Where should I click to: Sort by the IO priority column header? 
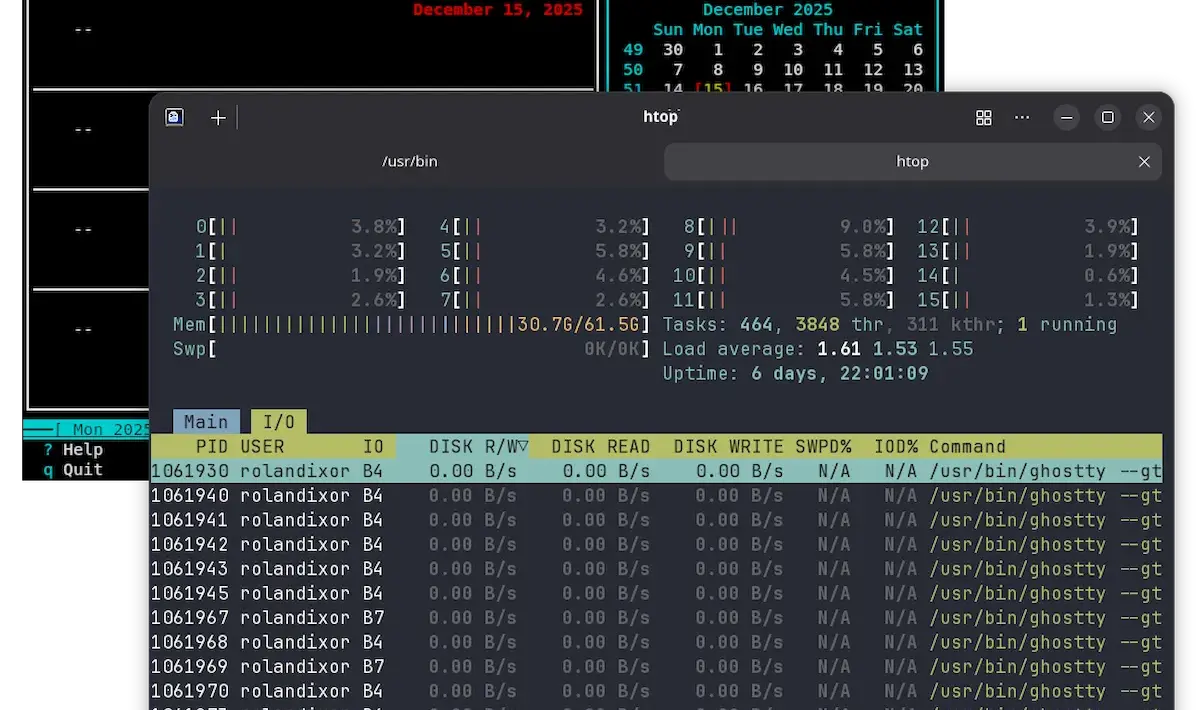click(x=374, y=447)
